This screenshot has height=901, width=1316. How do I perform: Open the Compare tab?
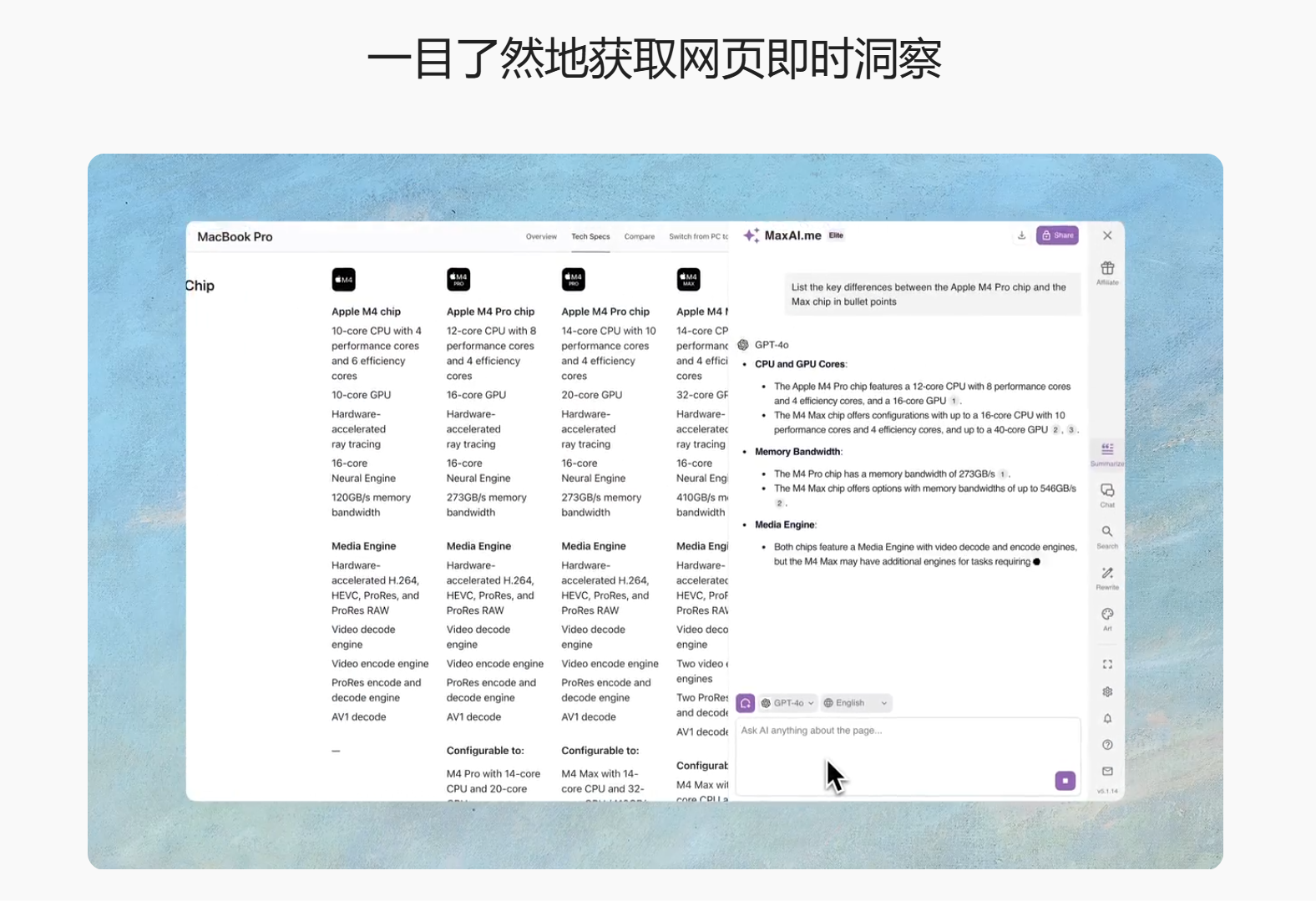click(x=640, y=237)
